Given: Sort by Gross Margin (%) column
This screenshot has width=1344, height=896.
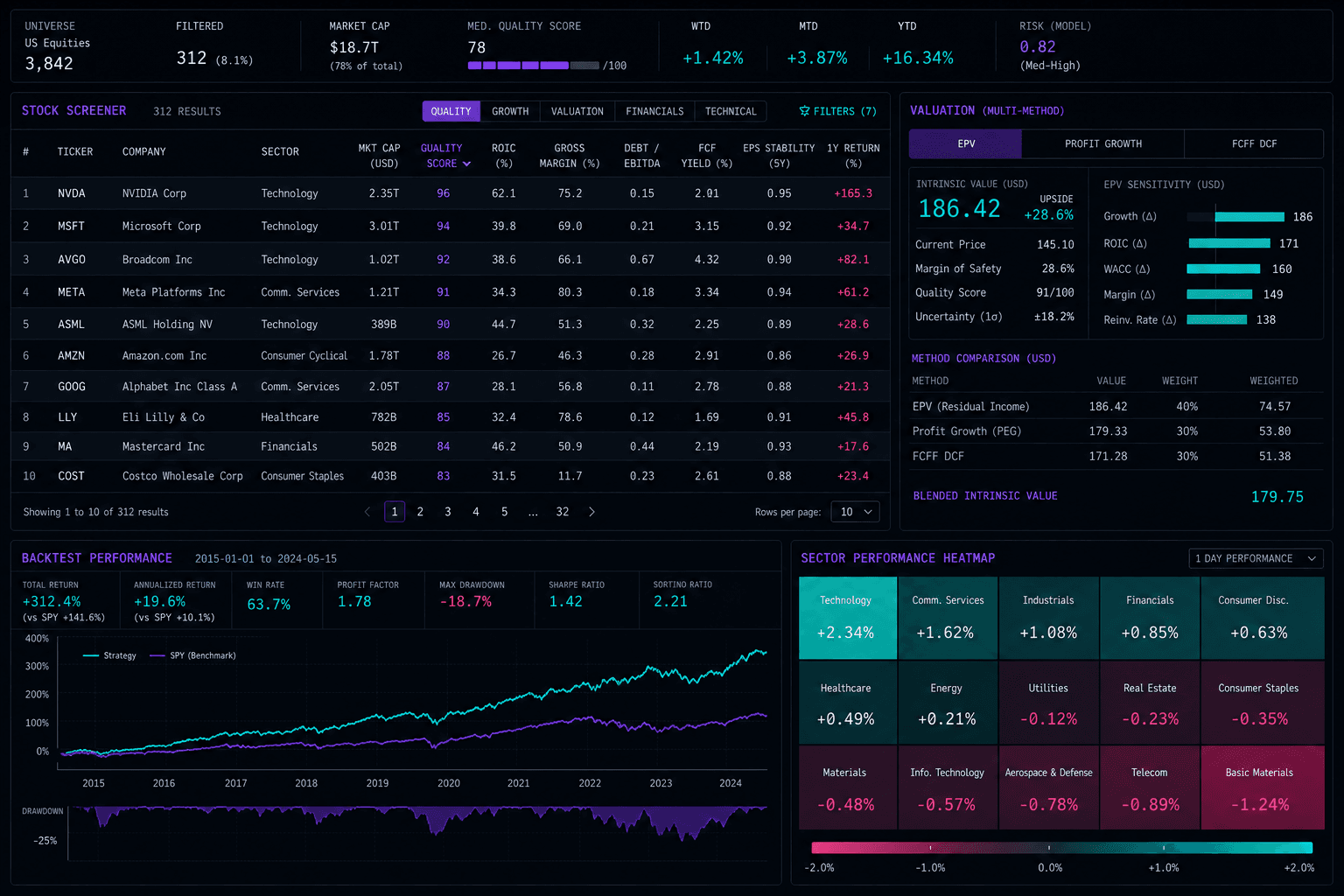Looking at the screenshot, I should point(570,156).
